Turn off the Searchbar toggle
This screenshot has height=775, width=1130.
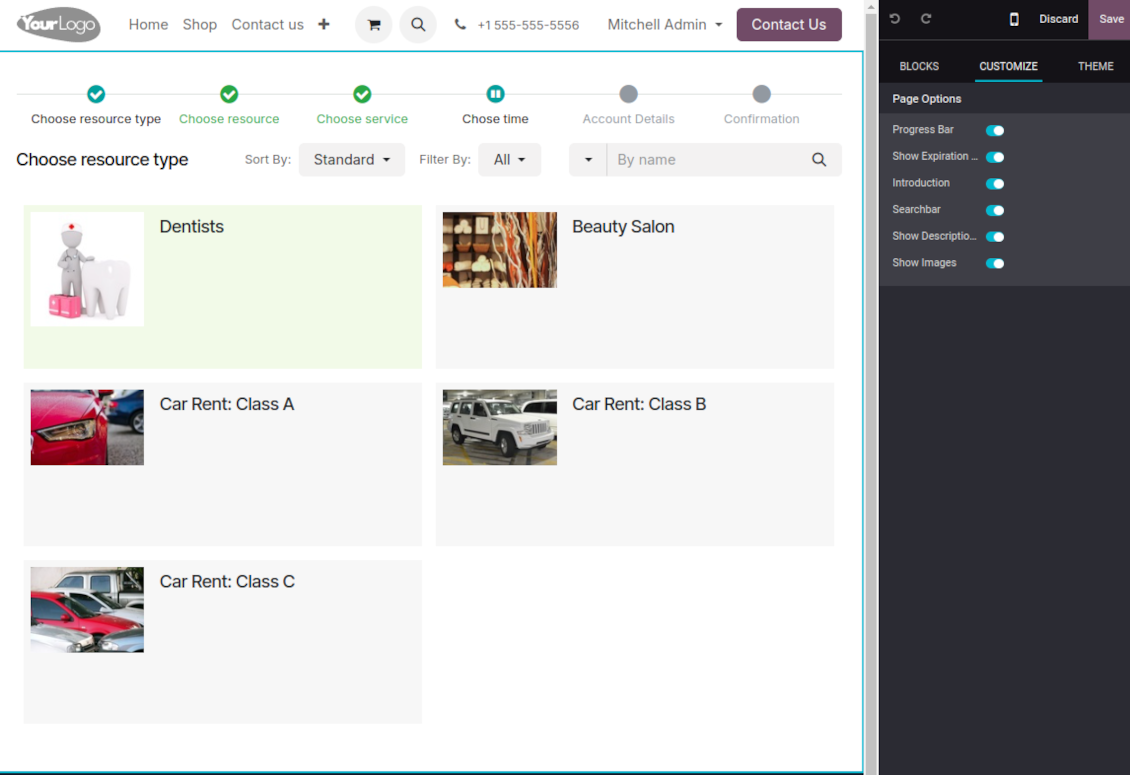995,210
